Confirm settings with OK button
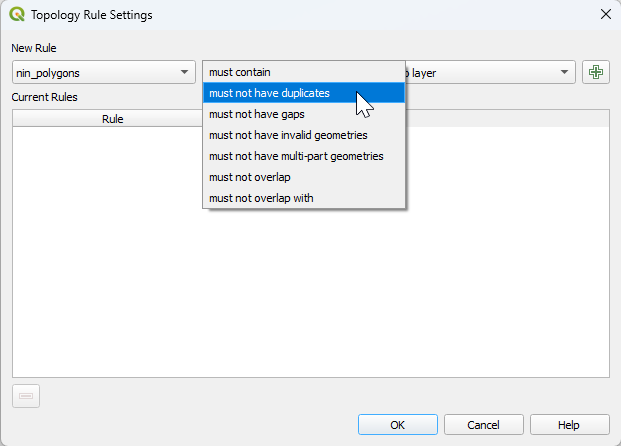Image resolution: width=621 pixels, height=446 pixels. click(397, 425)
